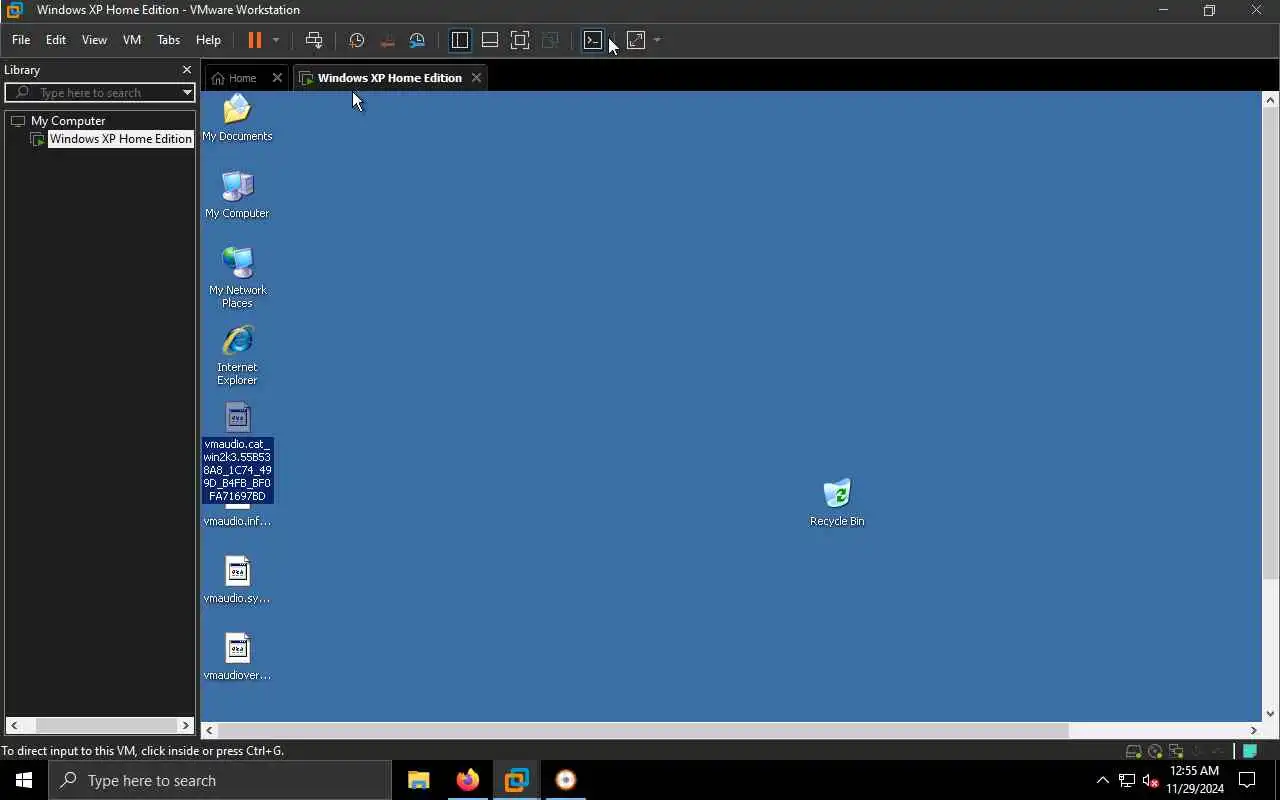This screenshot has height=800, width=1280.
Task: Click the VMware Workstation taskbar icon
Action: (517, 780)
